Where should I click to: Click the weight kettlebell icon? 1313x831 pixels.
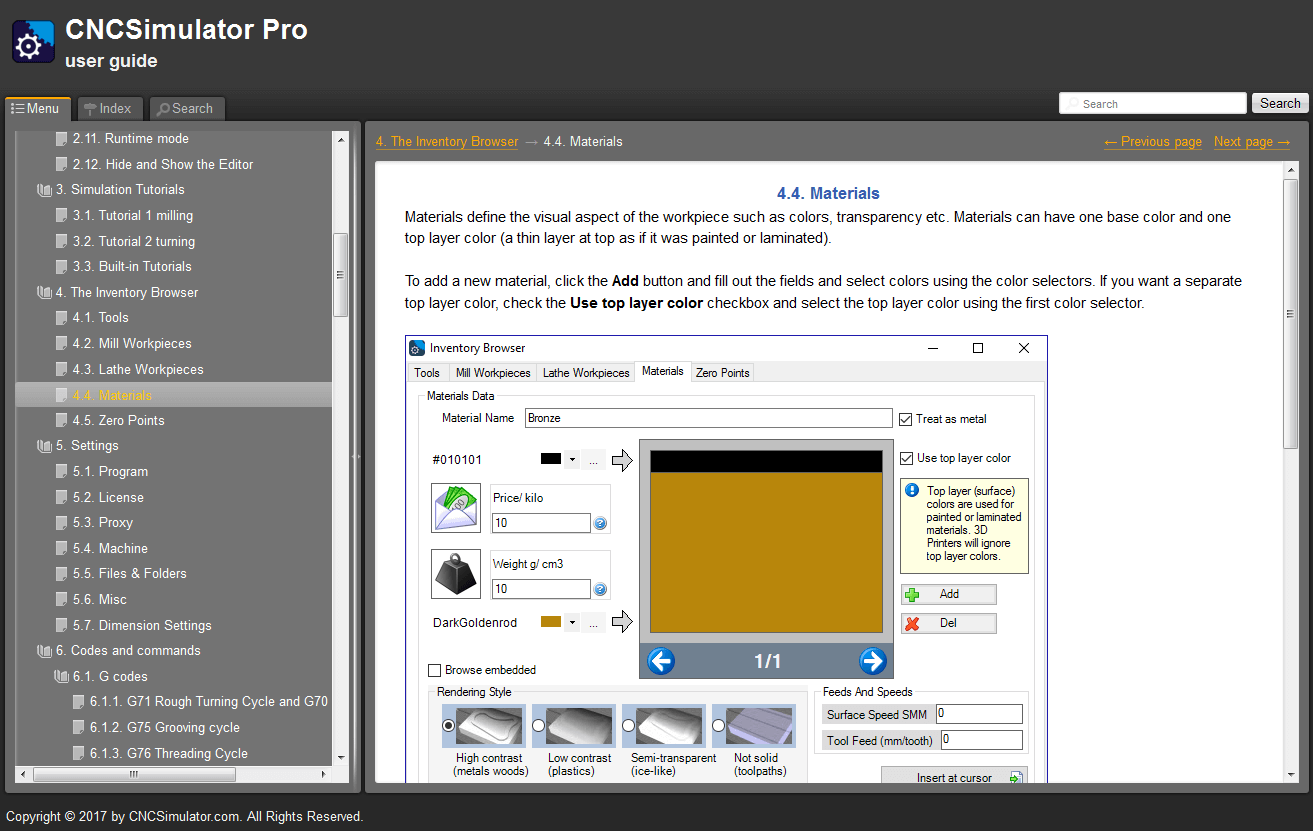click(456, 574)
